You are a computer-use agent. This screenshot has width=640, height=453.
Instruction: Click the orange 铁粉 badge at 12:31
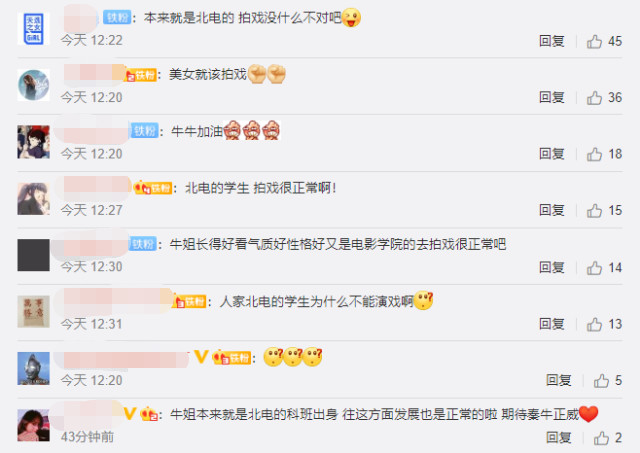pyautogui.click(x=189, y=302)
